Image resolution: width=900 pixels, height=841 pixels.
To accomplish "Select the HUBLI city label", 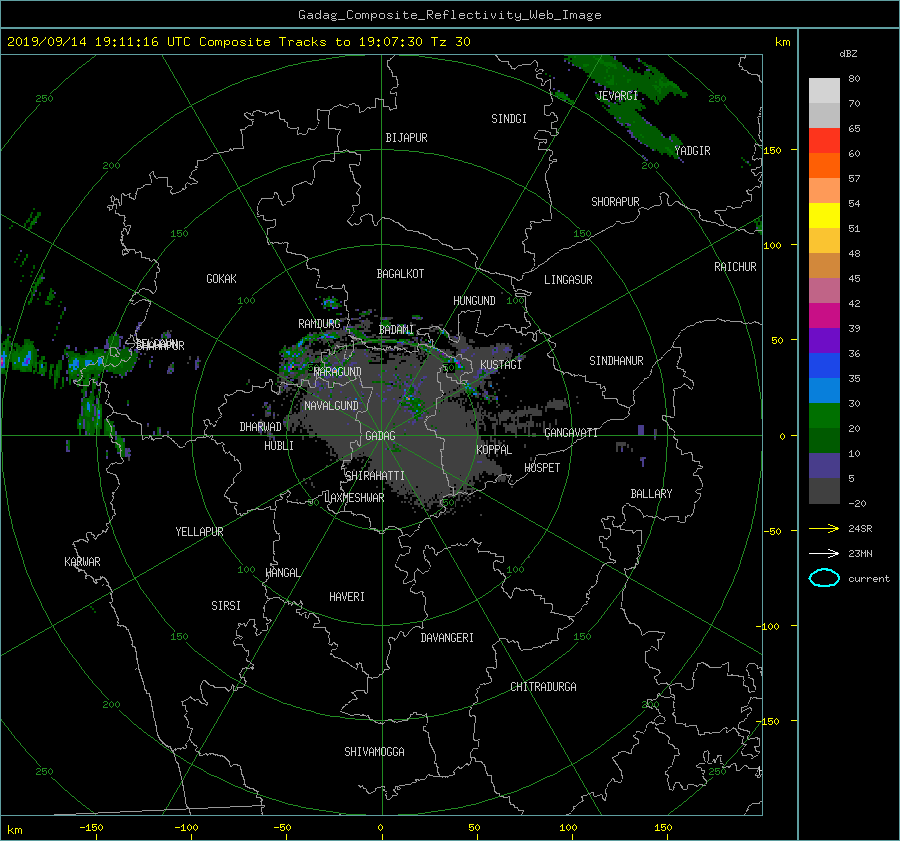I will (x=278, y=446).
